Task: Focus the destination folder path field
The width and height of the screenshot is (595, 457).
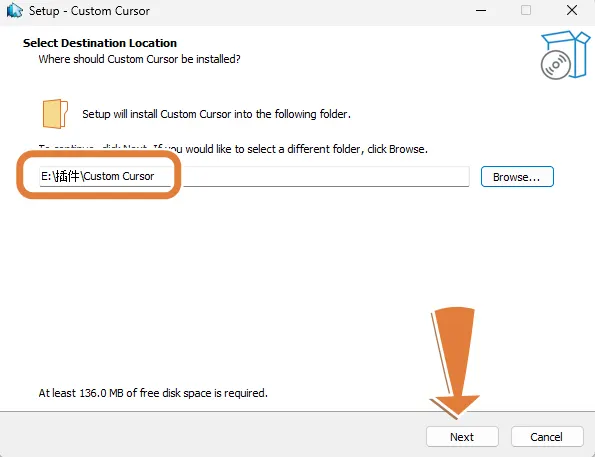Action: click(x=254, y=176)
